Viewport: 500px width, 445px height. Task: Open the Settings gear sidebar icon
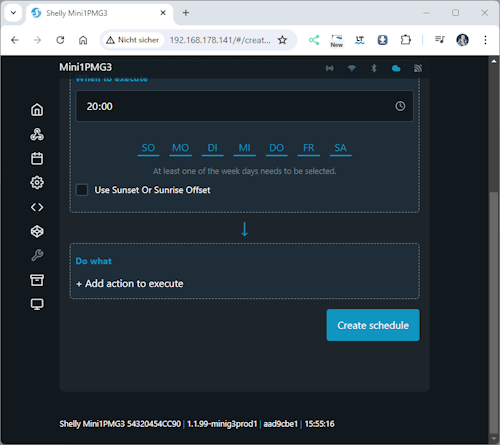(x=37, y=183)
